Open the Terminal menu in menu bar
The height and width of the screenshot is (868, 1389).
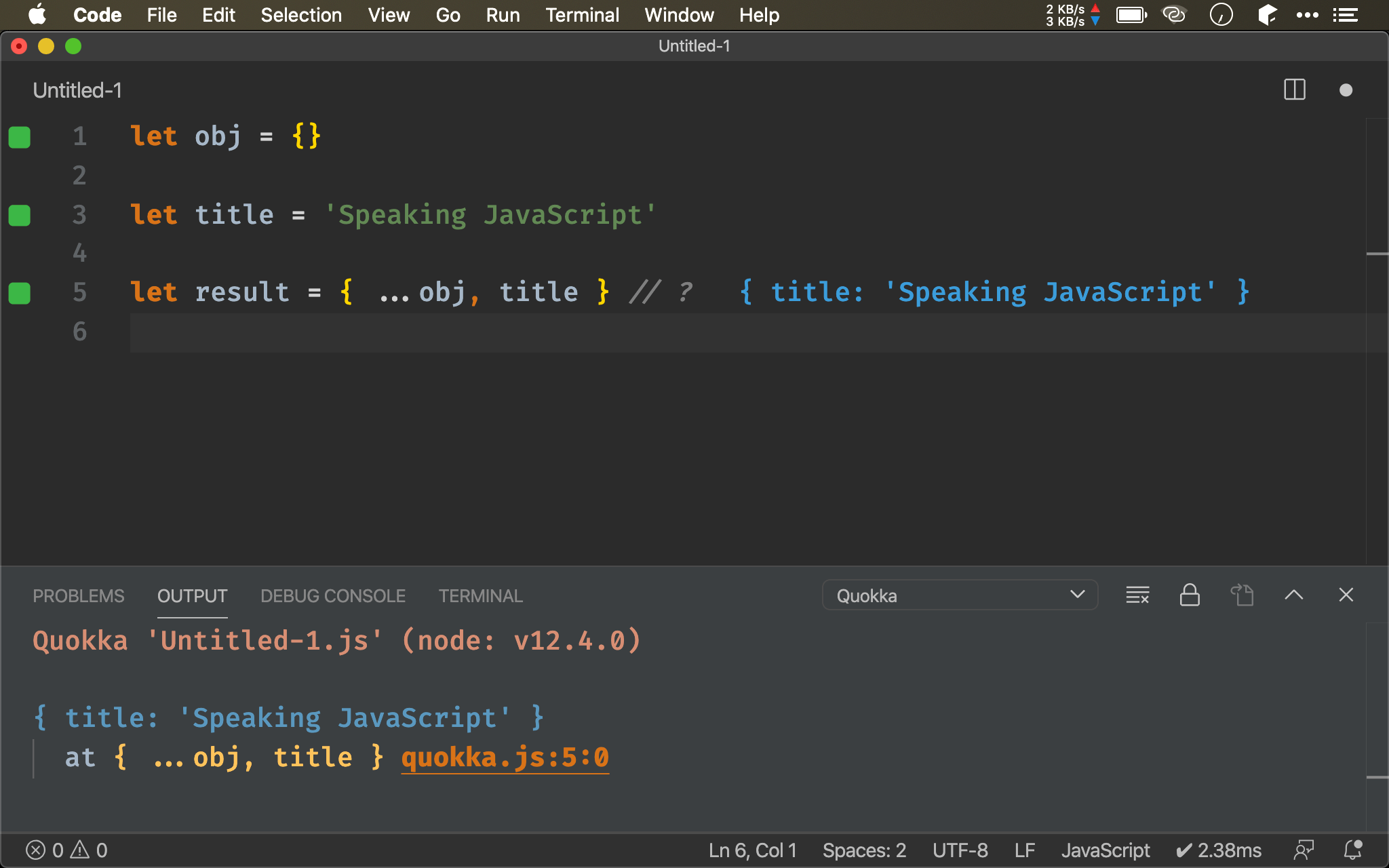(x=582, y=15)
